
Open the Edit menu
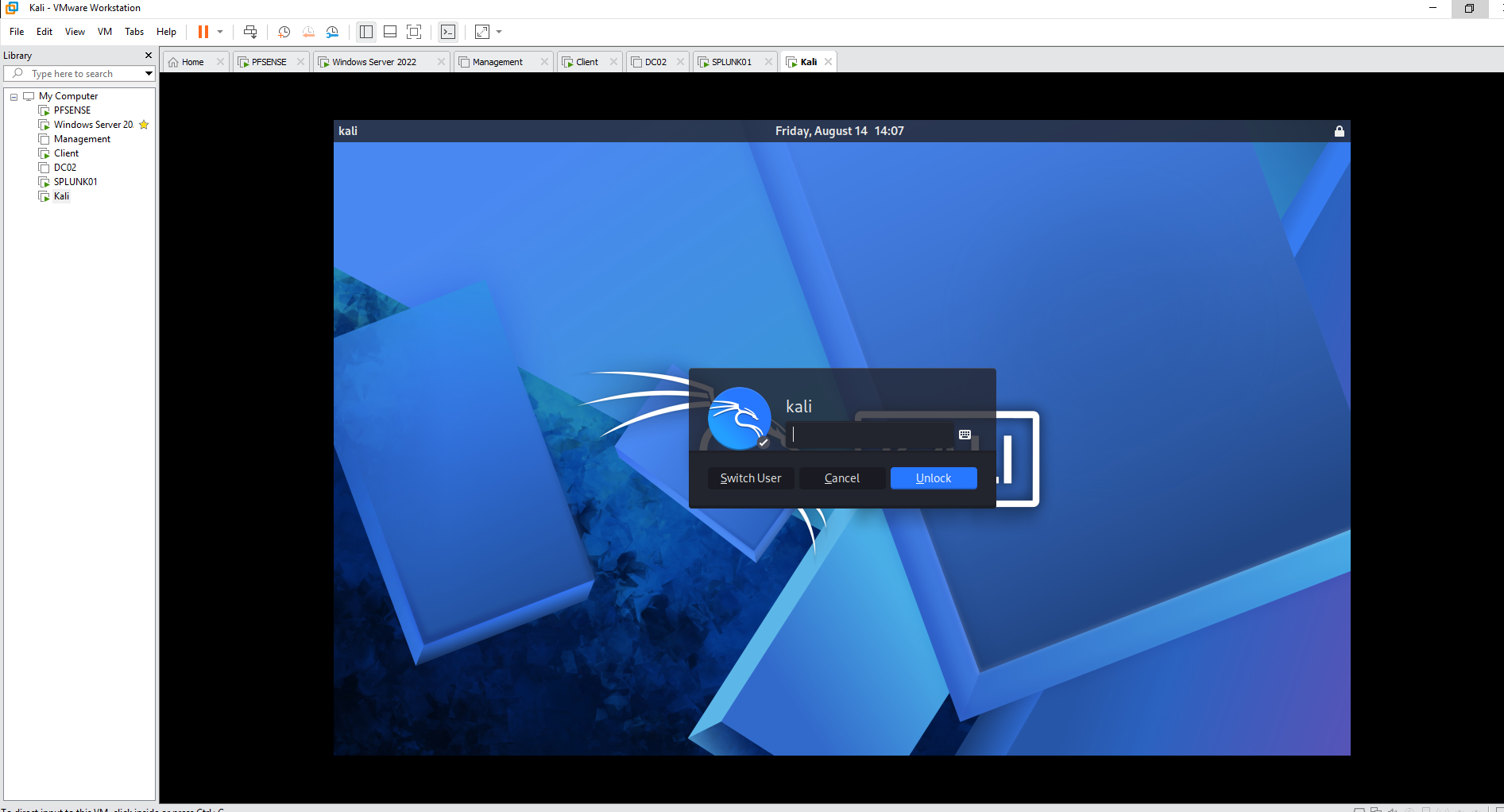[44, 32]
